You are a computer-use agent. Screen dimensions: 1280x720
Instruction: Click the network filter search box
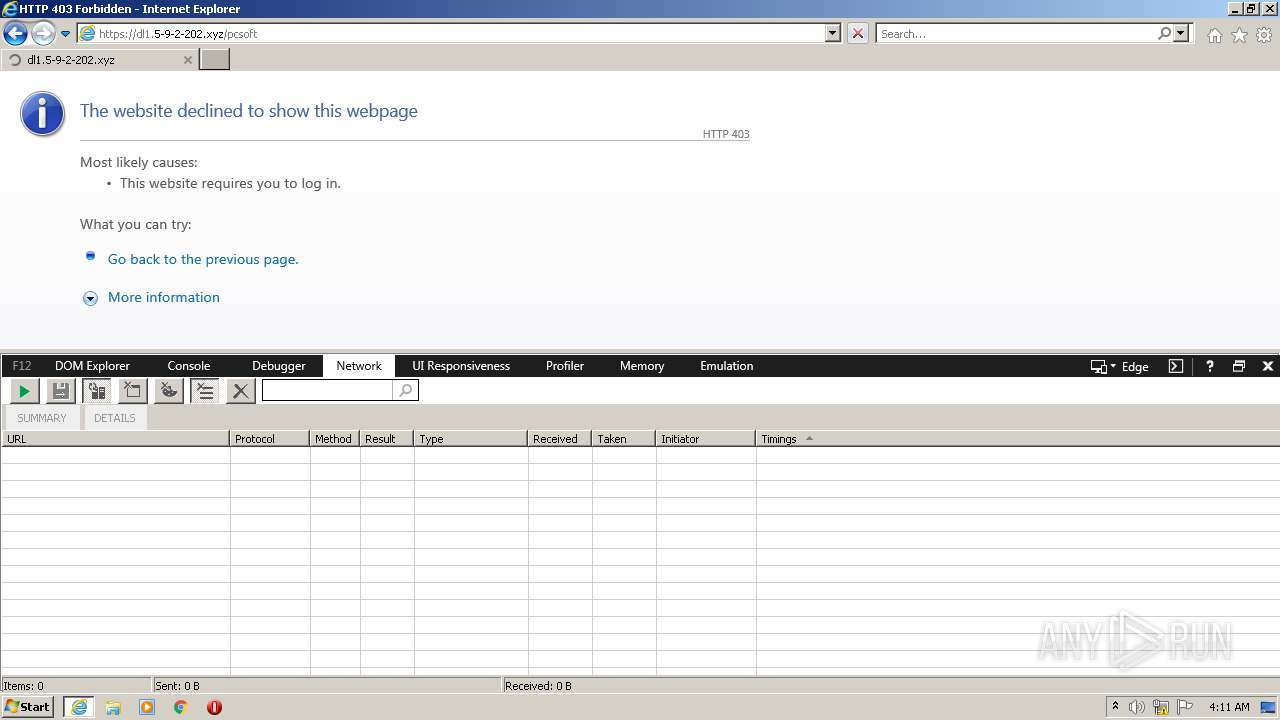(328, 391)
